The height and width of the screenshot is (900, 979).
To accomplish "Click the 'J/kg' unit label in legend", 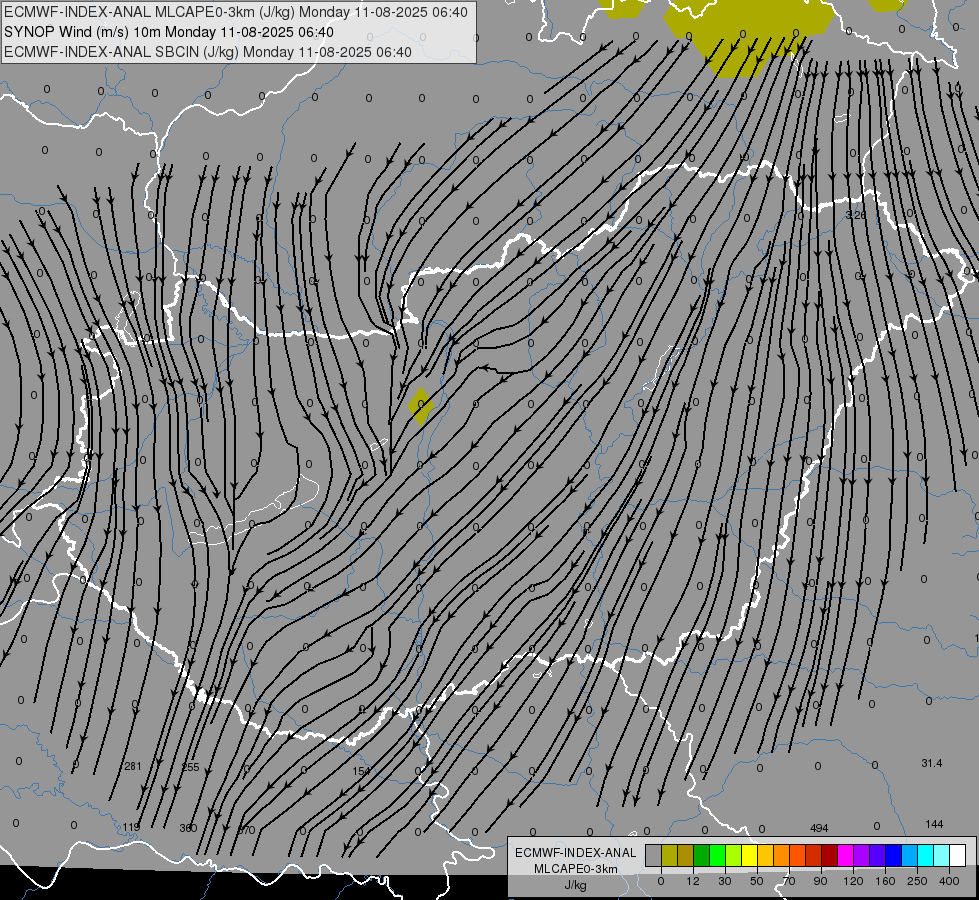I will click(x=576, y=885).
